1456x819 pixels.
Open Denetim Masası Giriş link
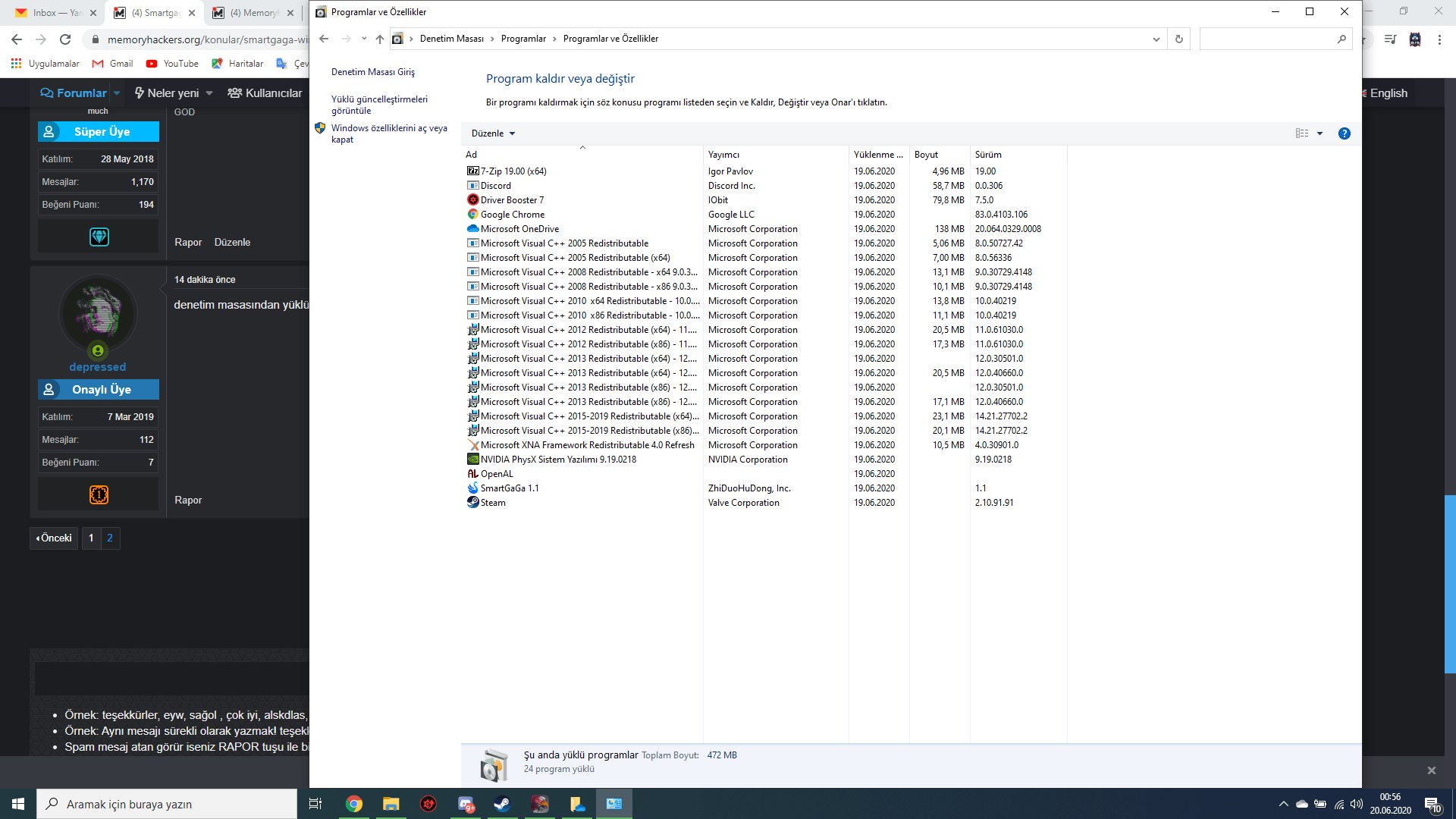click(x=373, y=72)
